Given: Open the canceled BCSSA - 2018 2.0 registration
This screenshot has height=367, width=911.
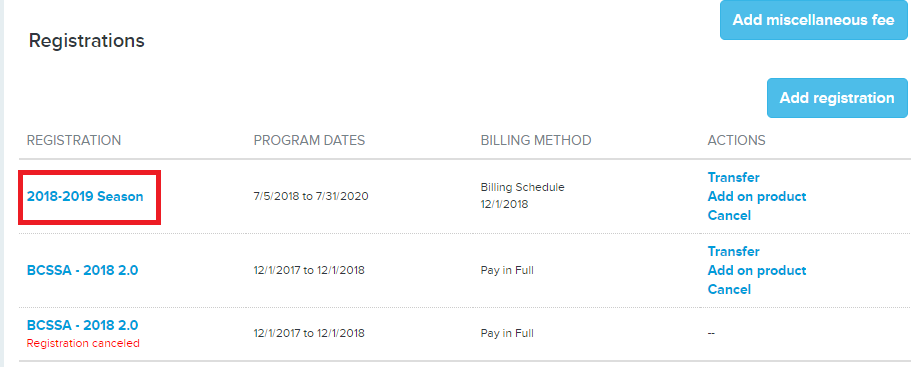Looking at the screenshot, I should tap(83, 325).
